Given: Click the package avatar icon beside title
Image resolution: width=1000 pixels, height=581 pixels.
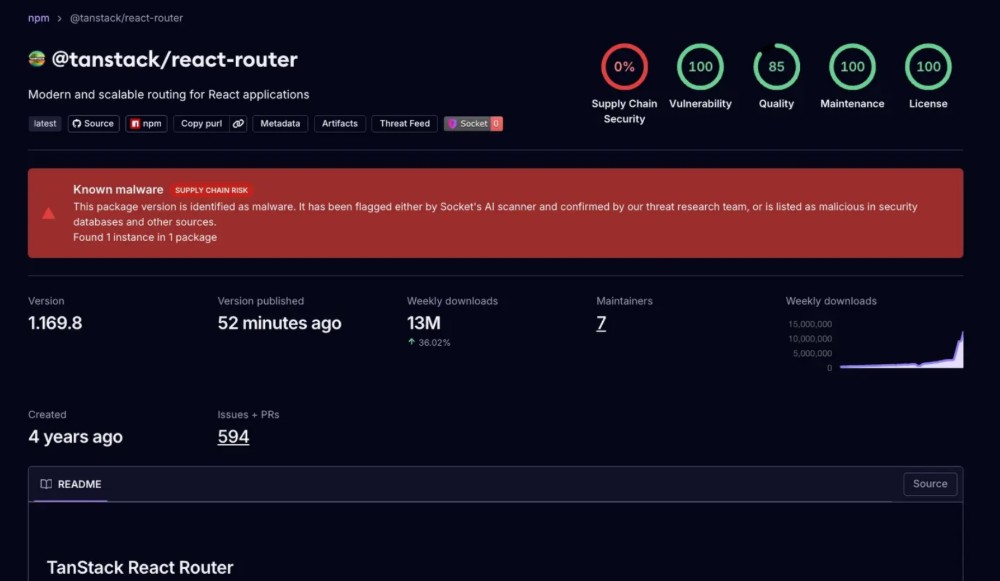Looking at the screenshot, I should click(x=37, y=59).
